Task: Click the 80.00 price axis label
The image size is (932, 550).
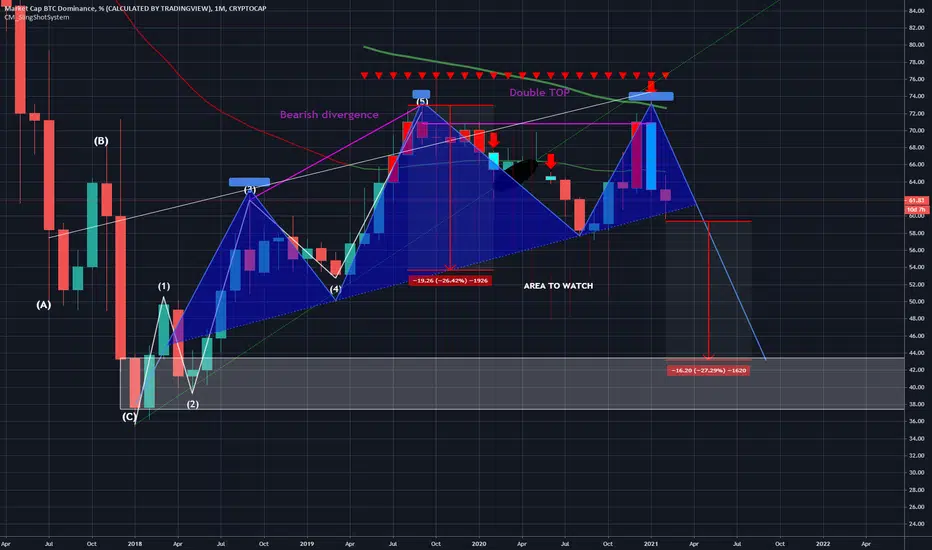Action: click(916, 45)
